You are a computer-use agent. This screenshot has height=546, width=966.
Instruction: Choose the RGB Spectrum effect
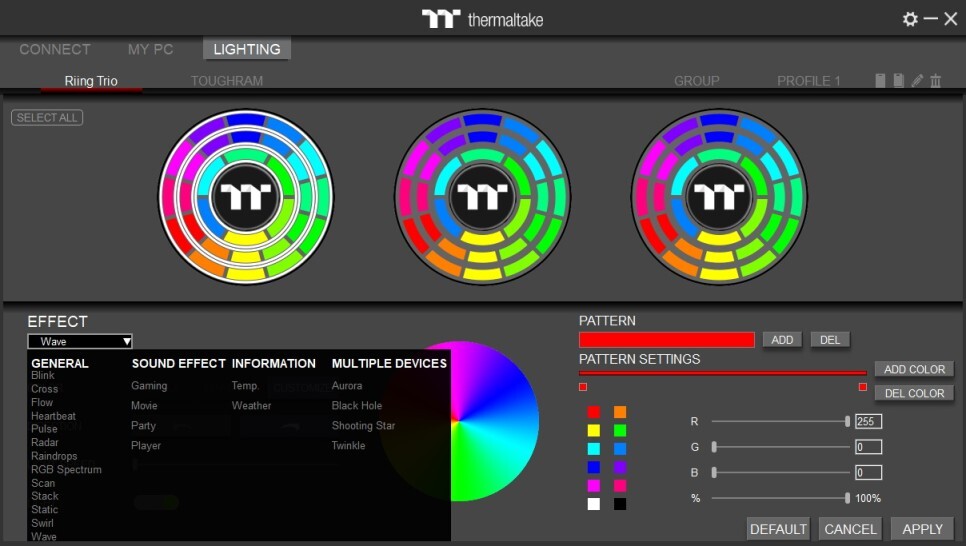pos(67,470)
